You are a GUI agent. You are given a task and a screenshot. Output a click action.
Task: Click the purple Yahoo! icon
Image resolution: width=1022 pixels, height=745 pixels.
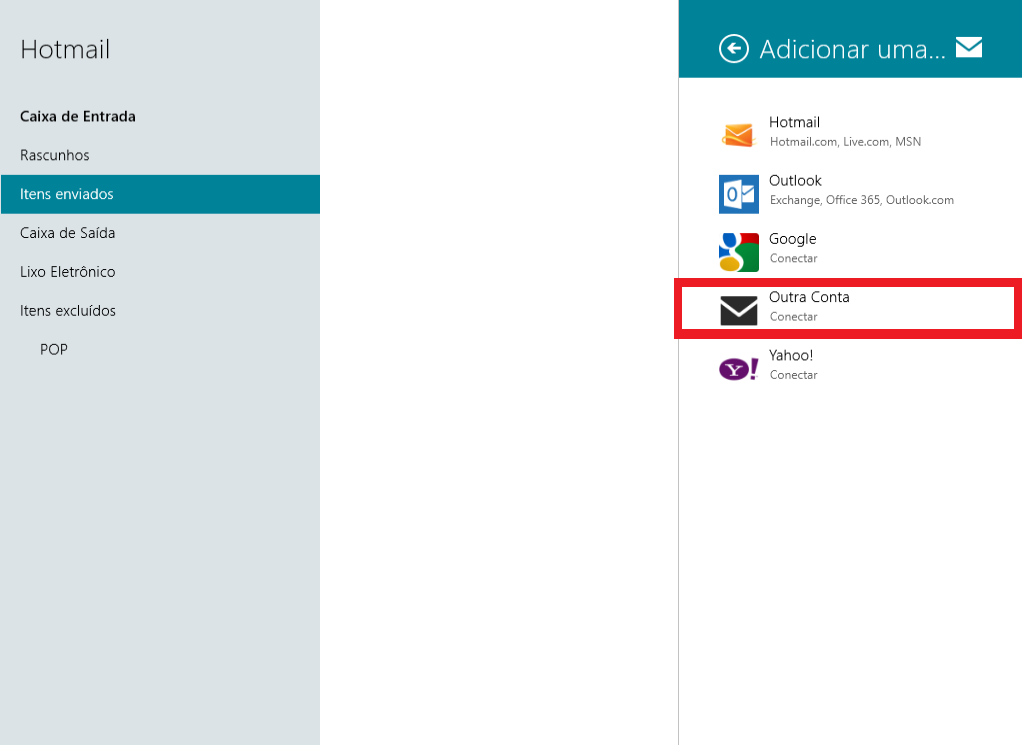[x=738, y=369]
